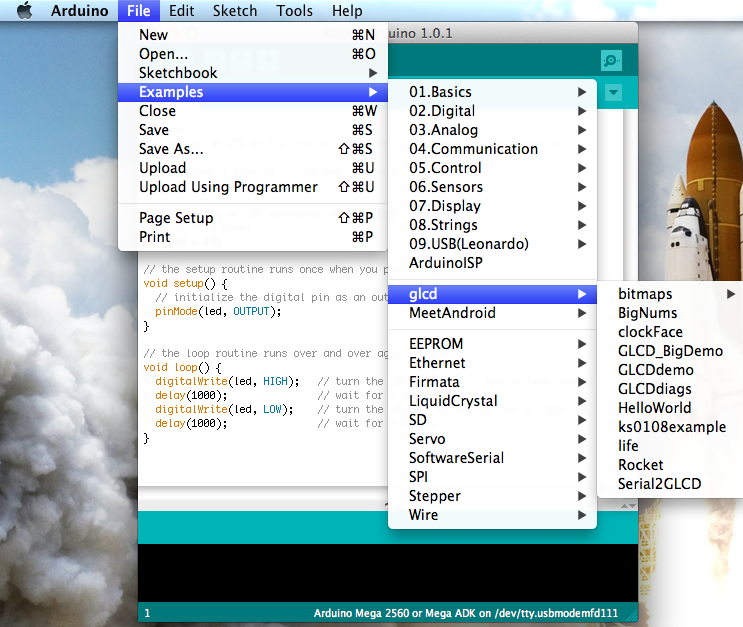Choose Open... from the File menu
Image resolution: width=743 pixels, height=627 pixels.
point(253,54)
